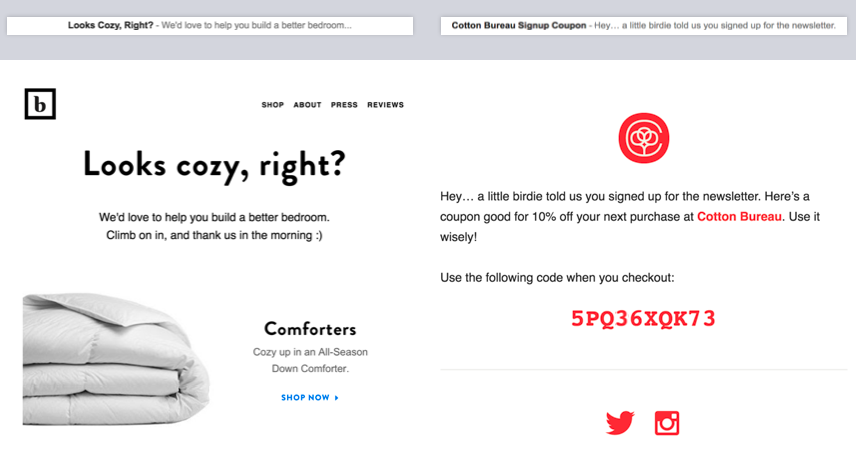
Task: Visit the Twitter bird icon
Action: [x=620, y=423]
